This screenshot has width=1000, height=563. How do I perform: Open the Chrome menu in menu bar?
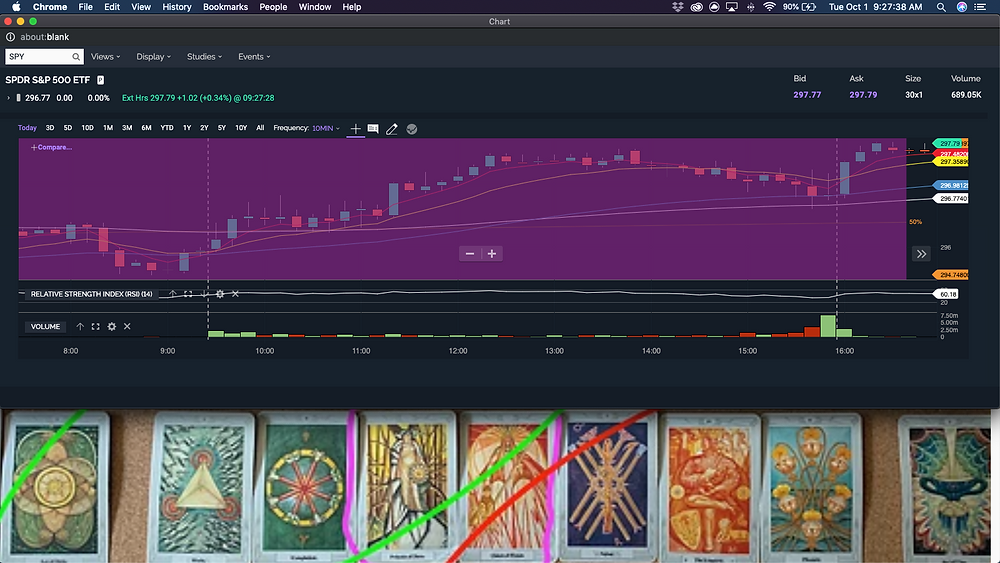click(x=50, y=7)
